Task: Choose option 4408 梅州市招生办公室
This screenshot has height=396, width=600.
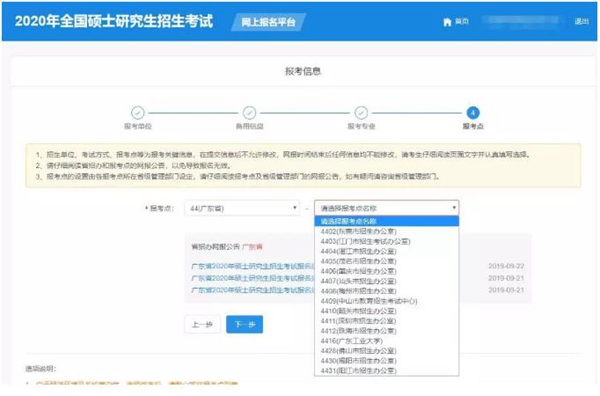Action: 386,291
